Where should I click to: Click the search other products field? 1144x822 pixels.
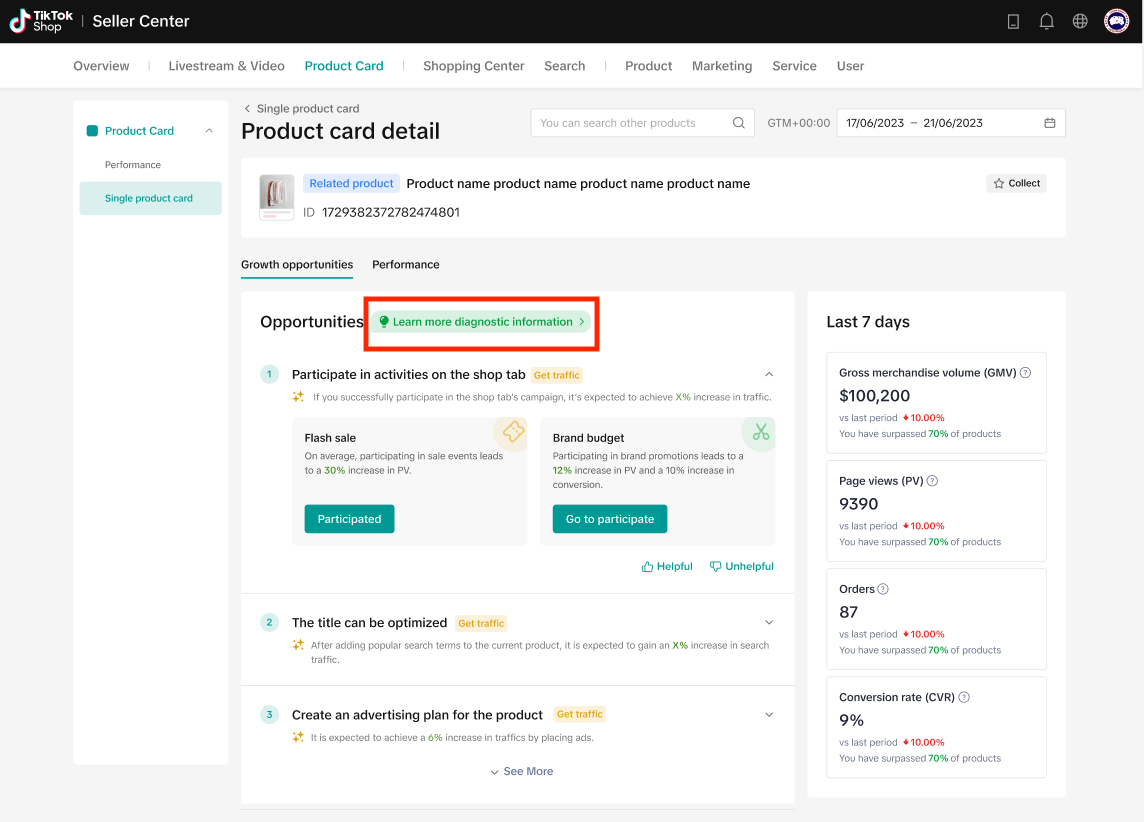click(x=630, y=123)
